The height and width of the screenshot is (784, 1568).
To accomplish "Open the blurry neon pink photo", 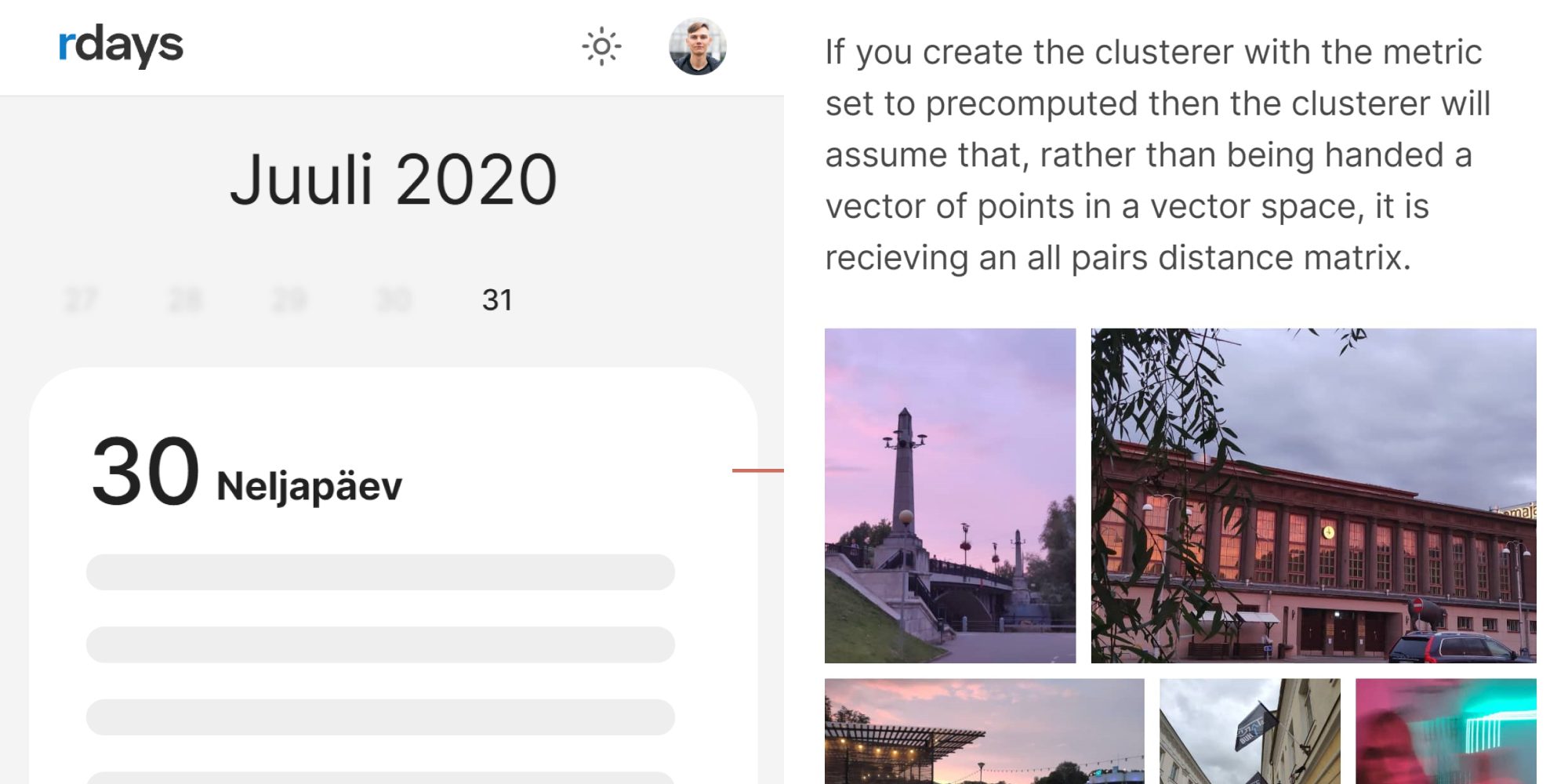I will (x=1446, y=731).
